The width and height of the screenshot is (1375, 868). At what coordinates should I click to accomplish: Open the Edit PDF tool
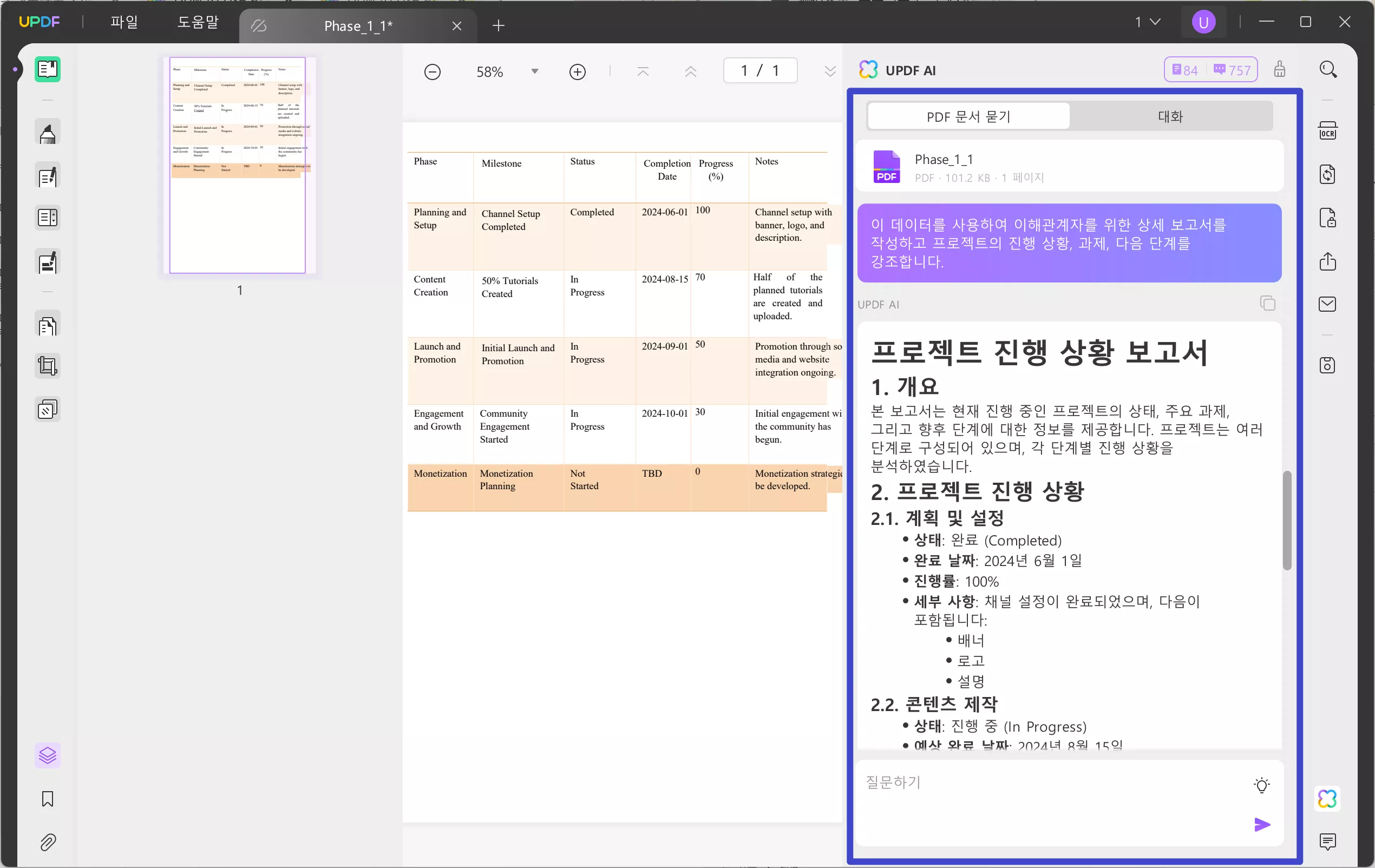pos(48,176)
